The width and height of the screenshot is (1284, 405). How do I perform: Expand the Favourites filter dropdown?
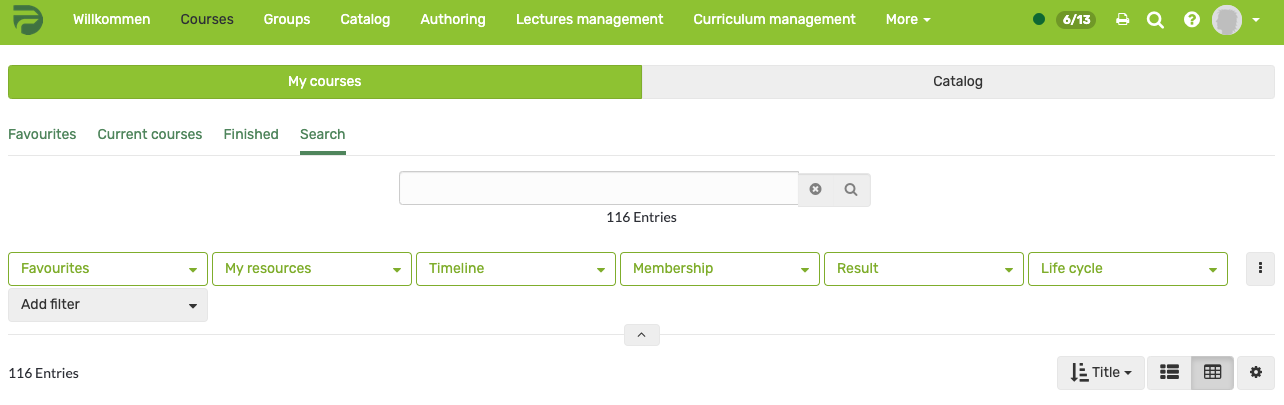108,269
